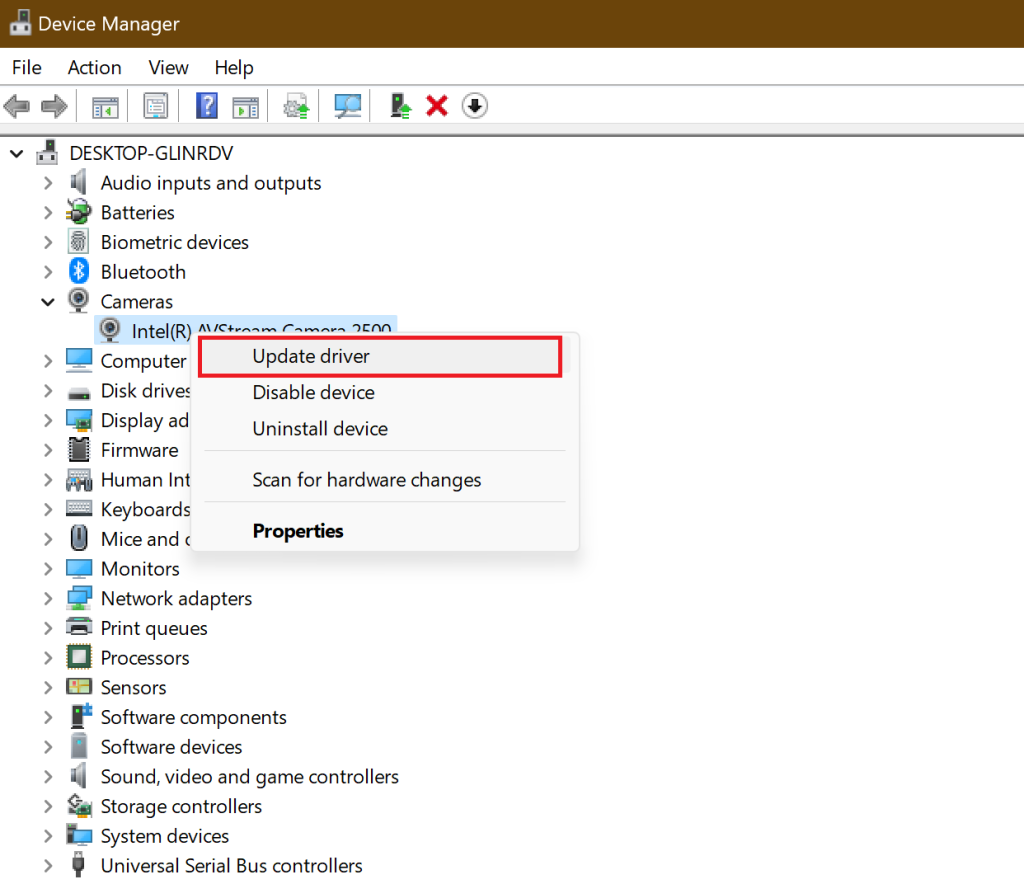Click the Disable device down-arrow icon
This screenshot has height=884, width=1024.
pyautogui.click(x=474, y=105)
